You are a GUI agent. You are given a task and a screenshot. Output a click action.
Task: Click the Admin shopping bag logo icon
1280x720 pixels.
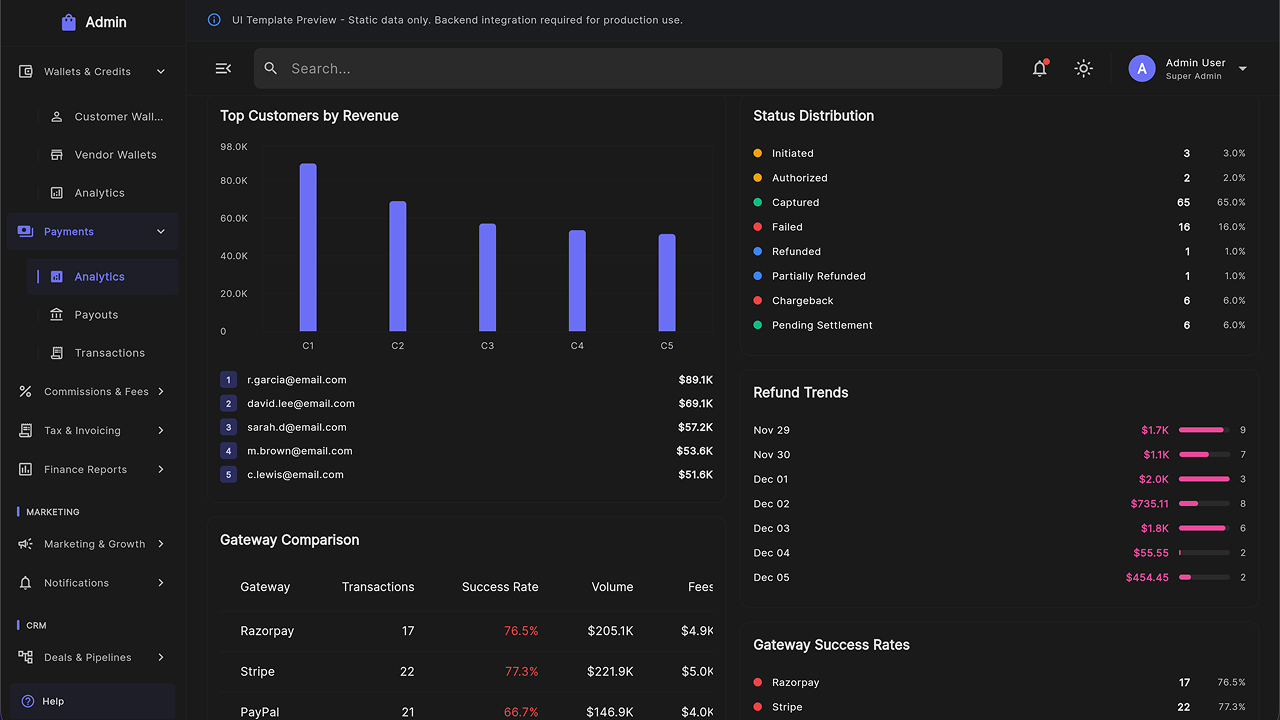pyautogui.click(x=68, y=22)
